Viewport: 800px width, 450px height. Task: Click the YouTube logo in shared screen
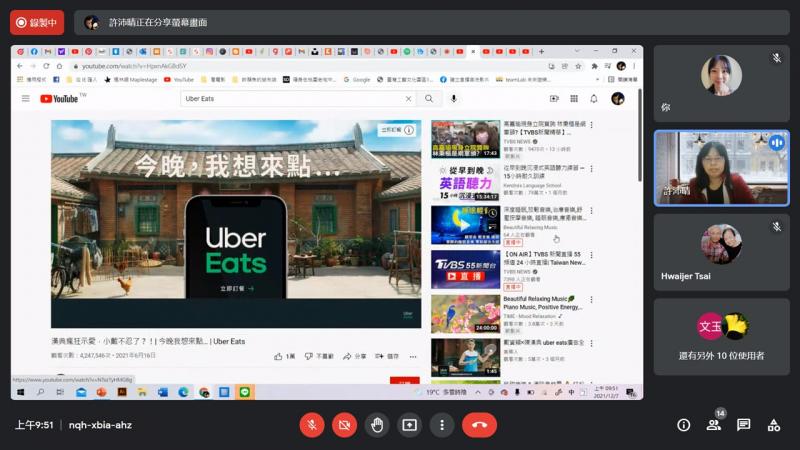(59, 98)
